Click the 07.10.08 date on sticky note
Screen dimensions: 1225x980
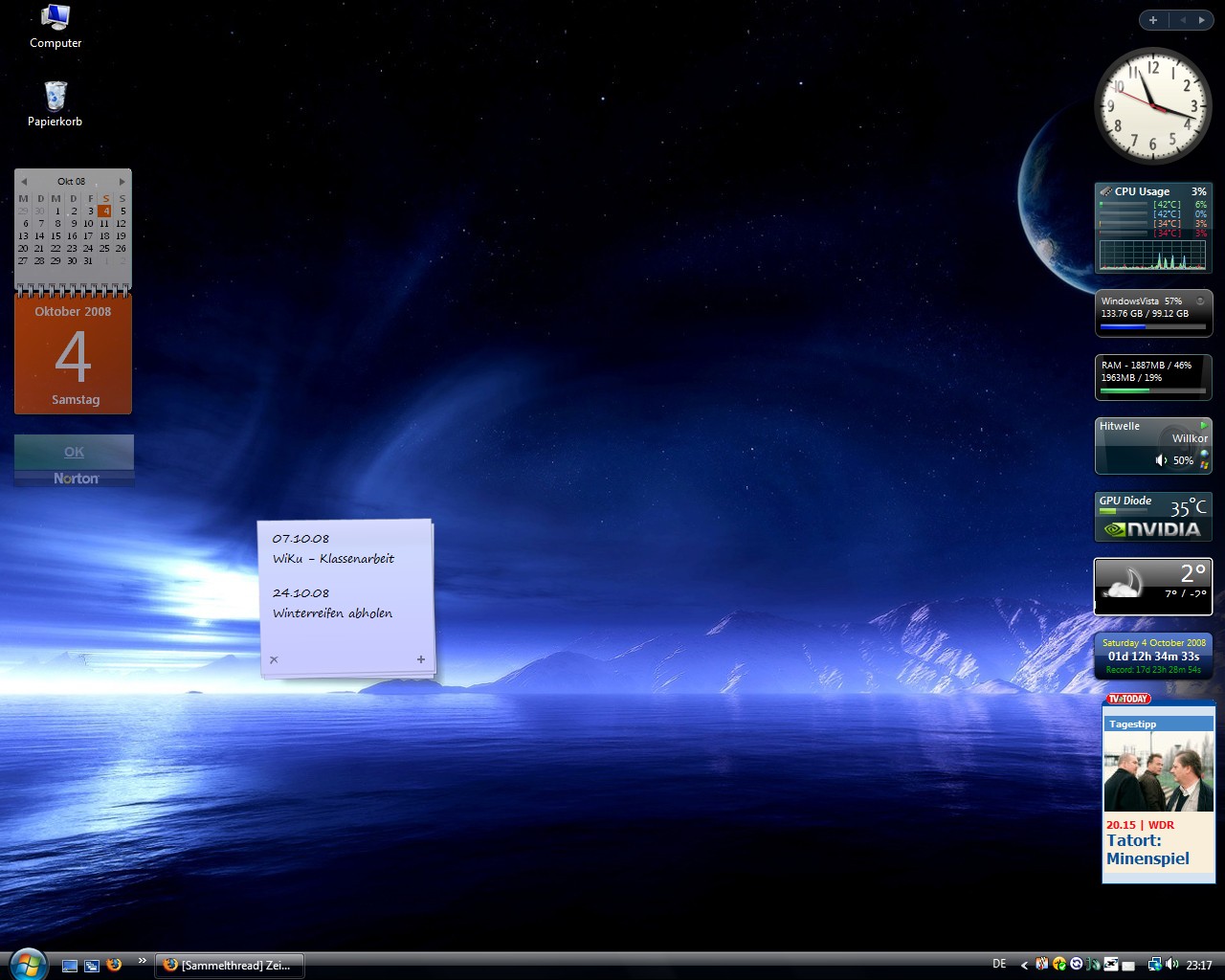click(x=301, y=538)
